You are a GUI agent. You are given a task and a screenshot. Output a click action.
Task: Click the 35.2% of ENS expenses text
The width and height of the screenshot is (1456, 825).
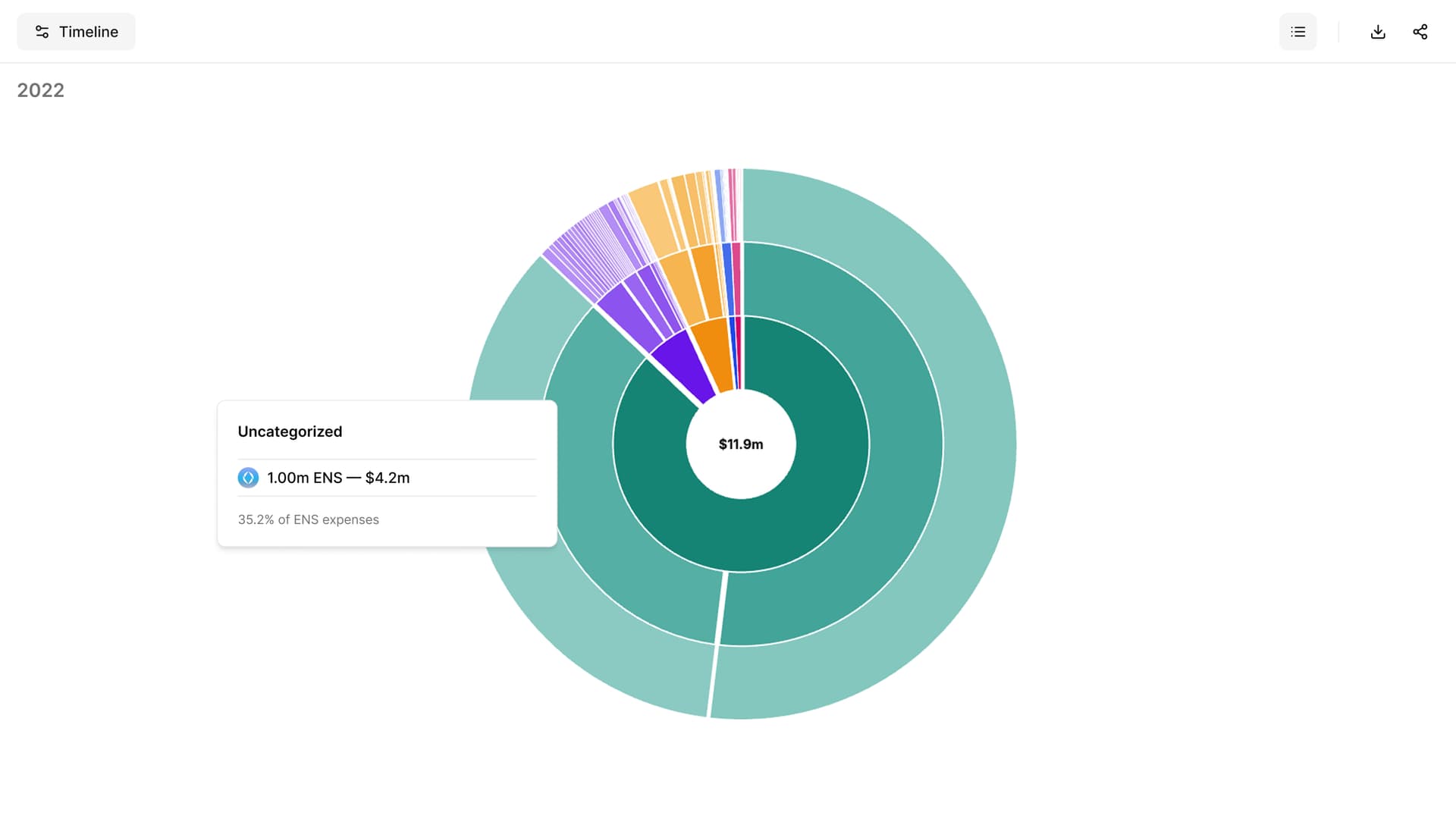coord(308,519)
